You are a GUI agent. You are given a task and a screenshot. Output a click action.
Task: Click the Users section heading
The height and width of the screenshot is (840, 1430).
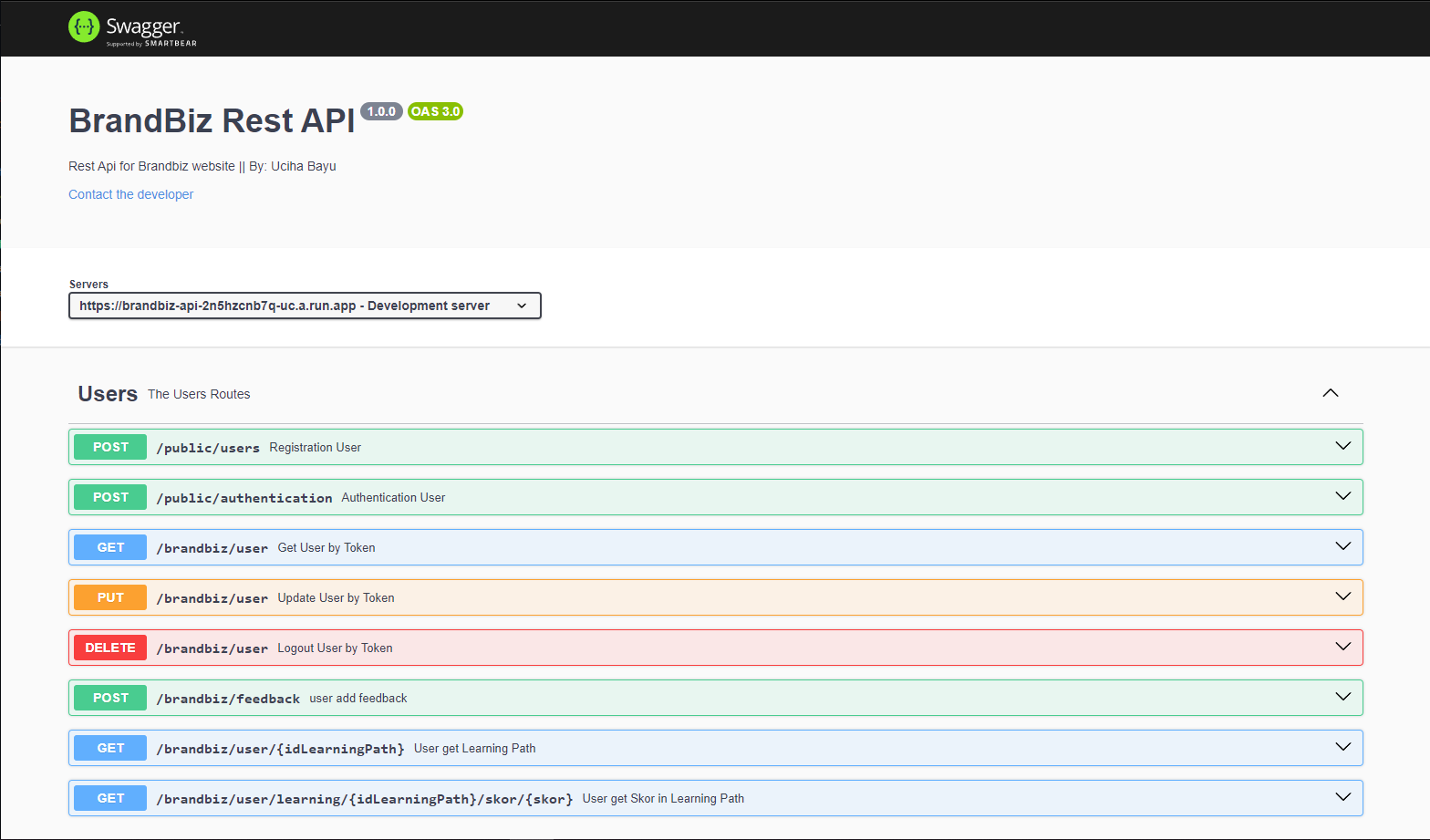(108, 394)
